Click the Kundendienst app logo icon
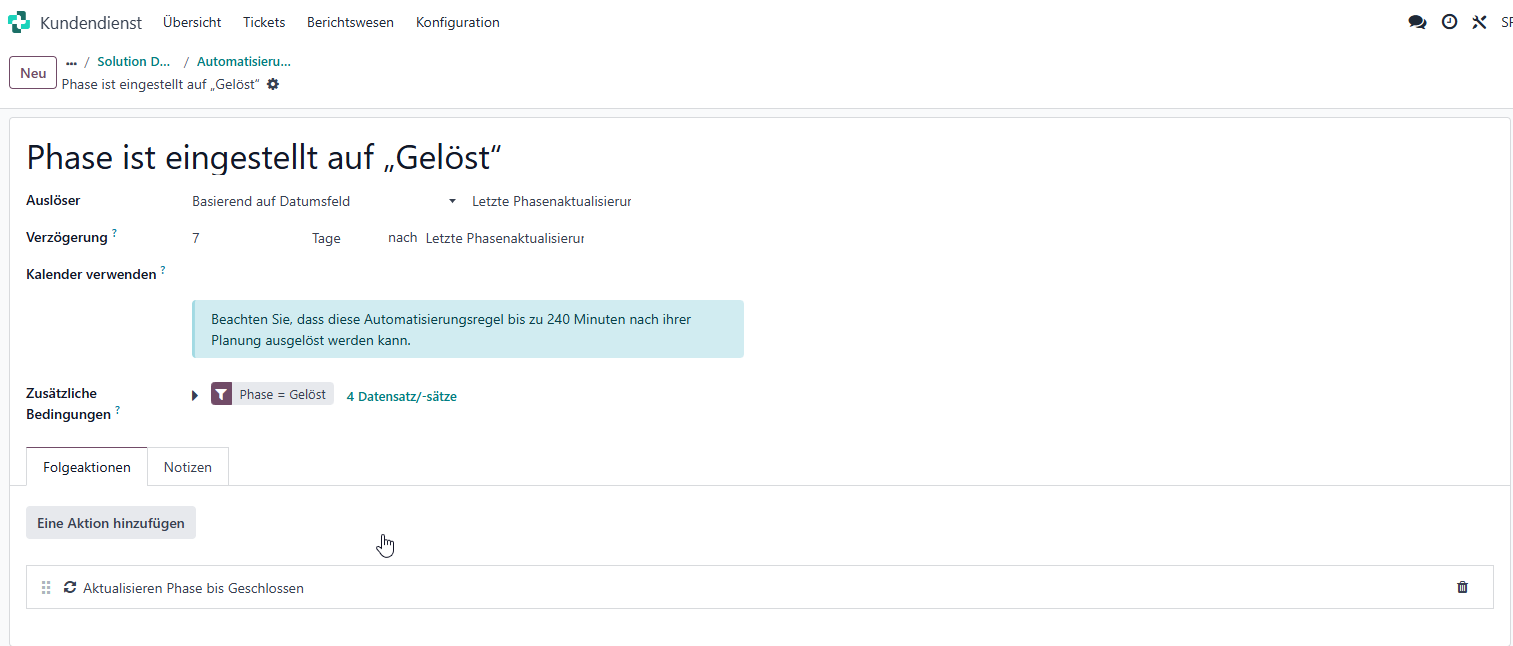Image resolution: width=1513 pixels, height=646 pixels. click(19, 22)
